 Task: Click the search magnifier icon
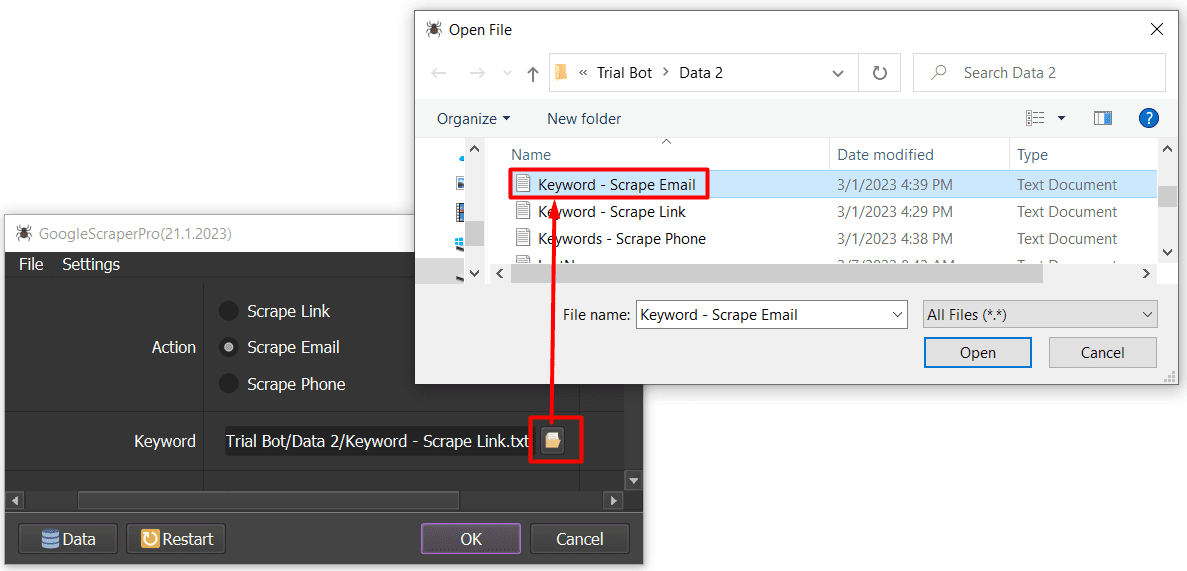(x=939, y=73)
